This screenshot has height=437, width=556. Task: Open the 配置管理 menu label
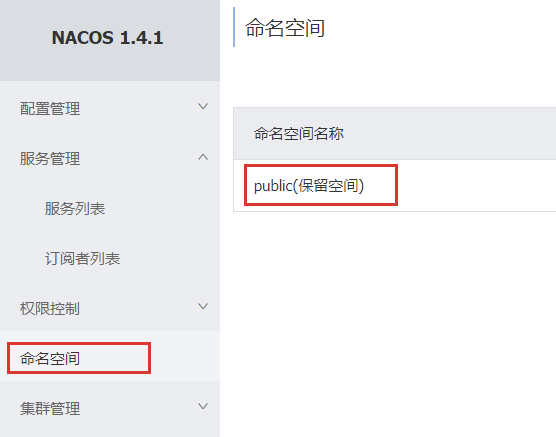click(50, 109)
